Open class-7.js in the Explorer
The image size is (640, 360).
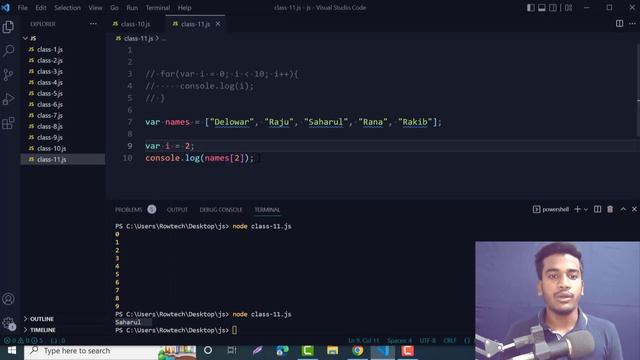coord(63,116)
